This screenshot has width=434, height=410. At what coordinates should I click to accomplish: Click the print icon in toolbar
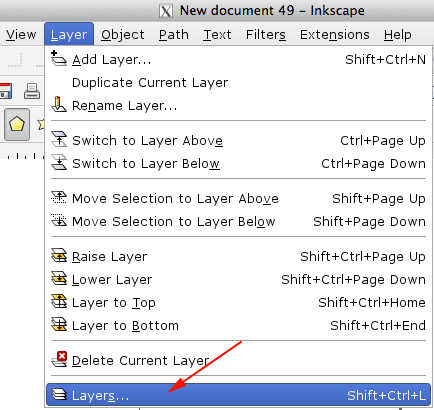(32, 91)
